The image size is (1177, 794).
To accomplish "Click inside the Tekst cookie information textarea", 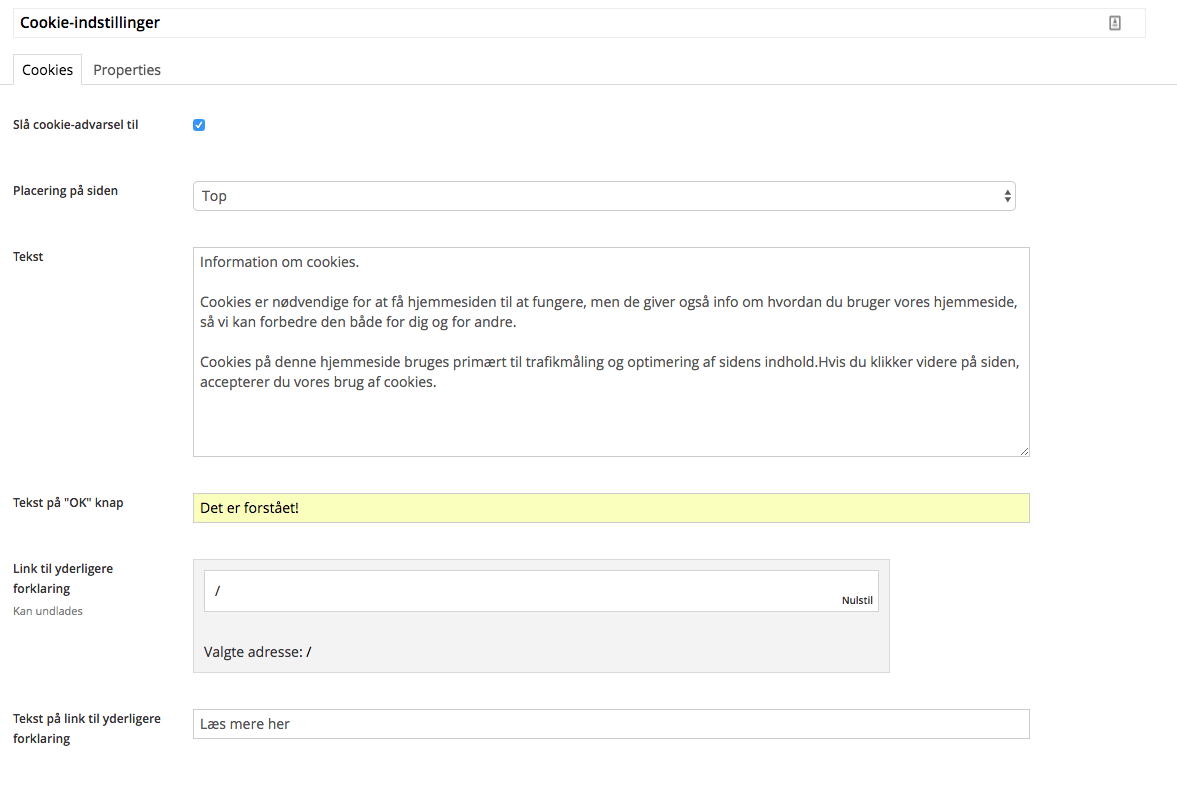I will [610, 420].
